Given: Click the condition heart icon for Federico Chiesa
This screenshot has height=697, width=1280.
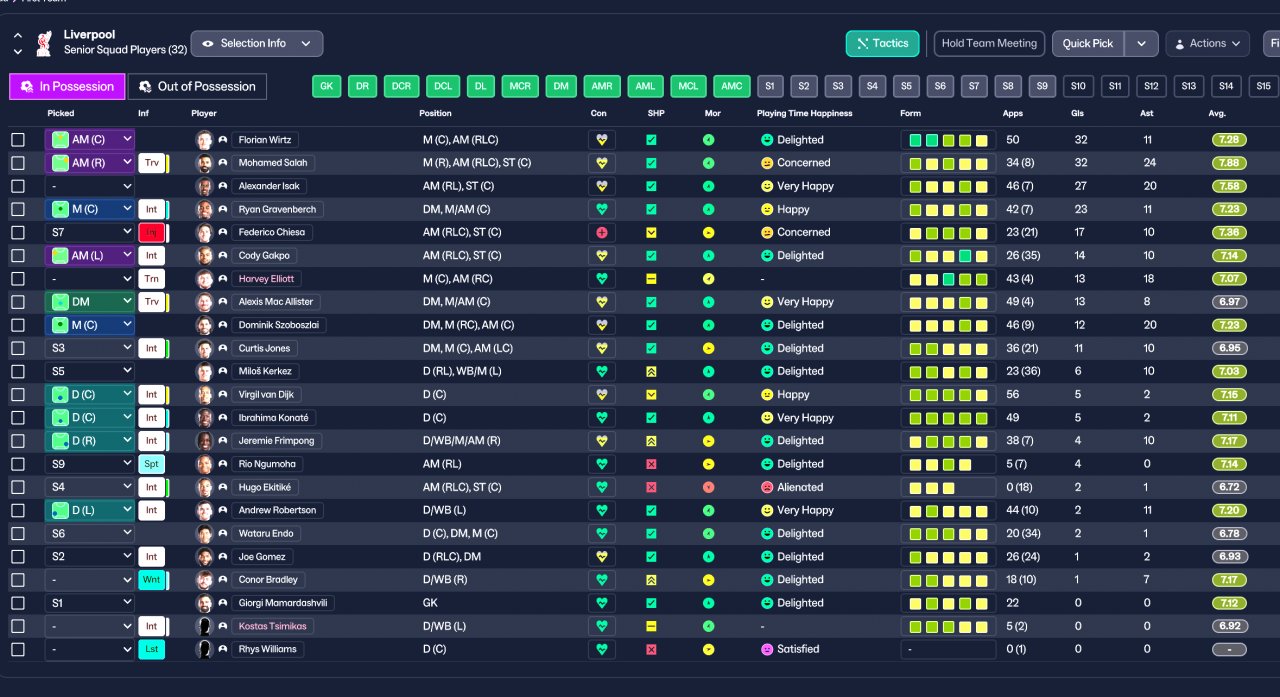Looking at the screenshot, I should point(602,232).
